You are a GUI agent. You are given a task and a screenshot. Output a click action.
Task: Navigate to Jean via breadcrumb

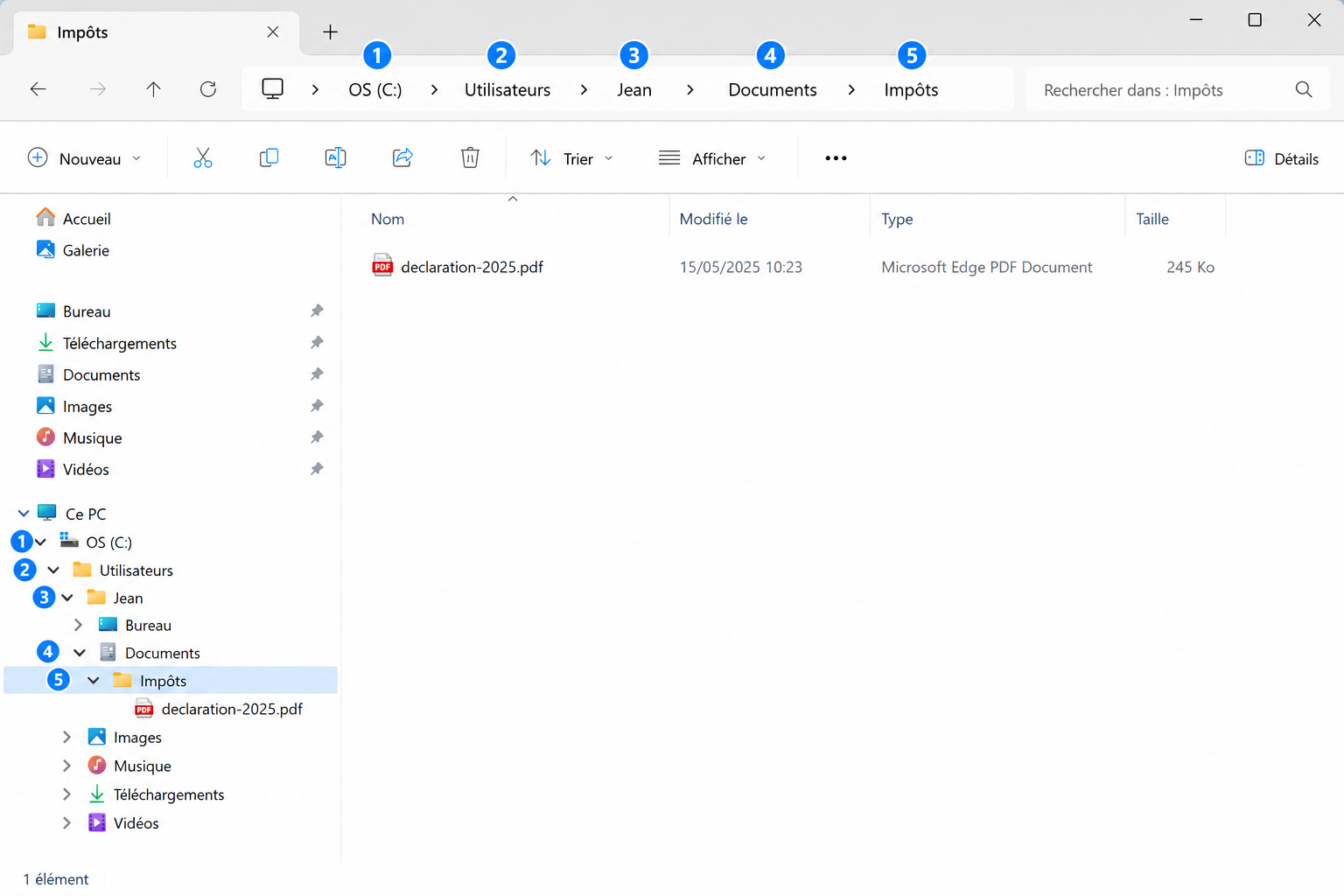(x=634, y=90)
